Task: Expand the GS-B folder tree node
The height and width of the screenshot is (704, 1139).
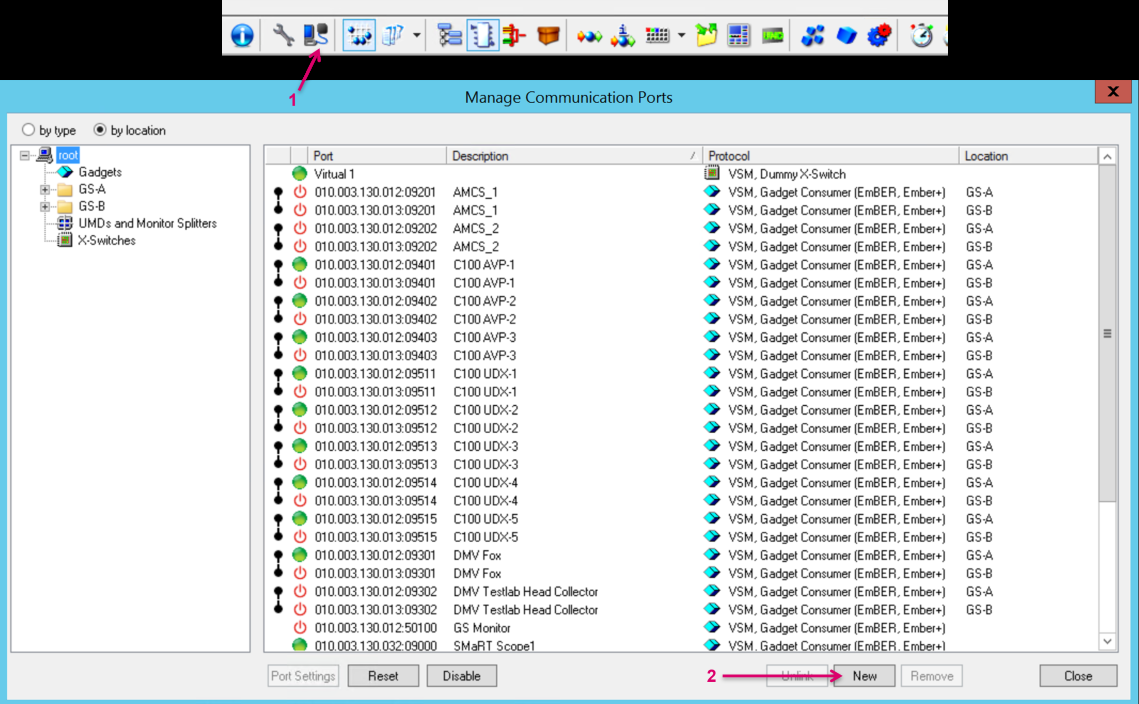Action: (x=45, y=206)
